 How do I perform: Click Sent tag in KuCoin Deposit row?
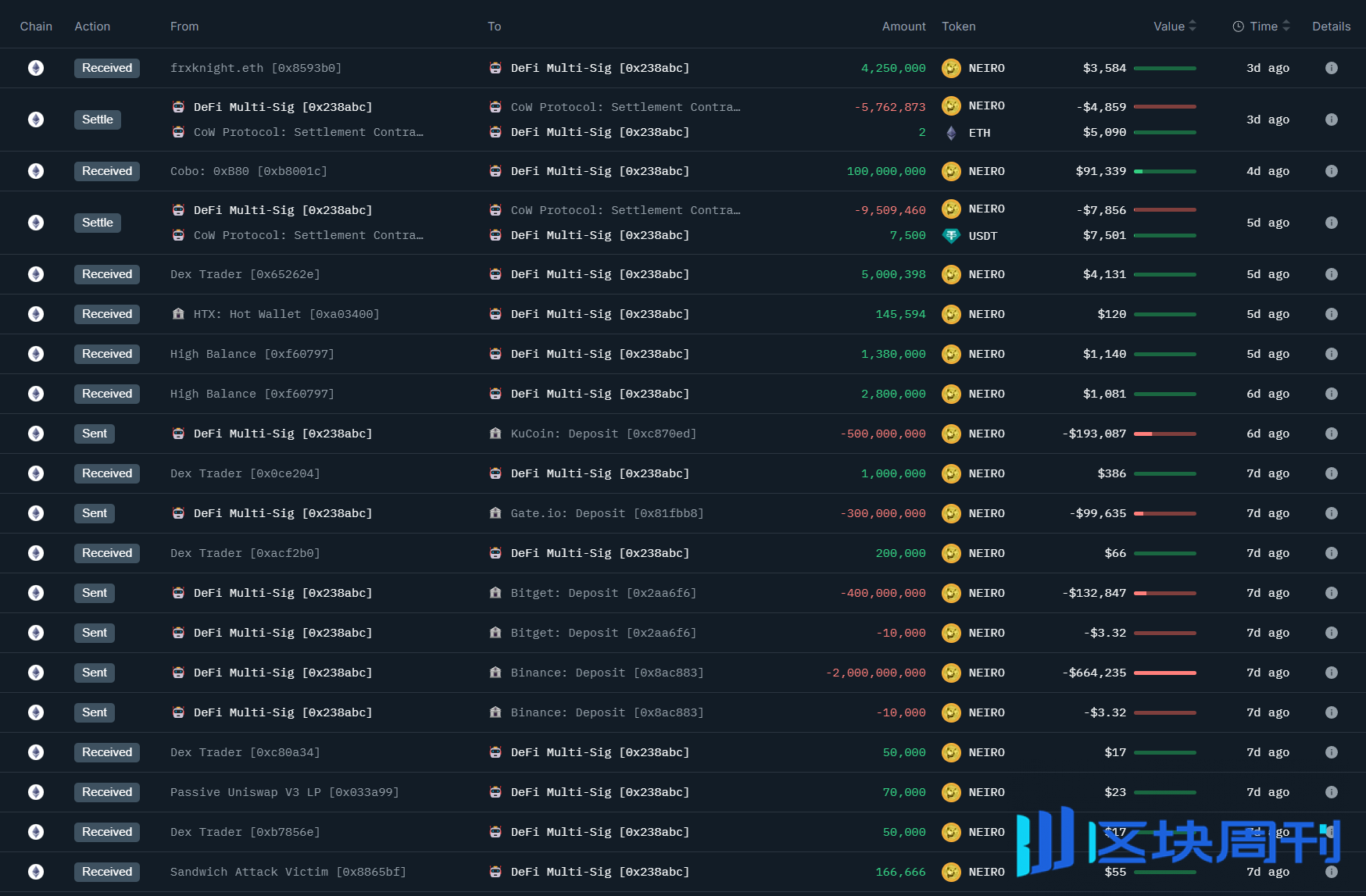(x=95, y=434)
